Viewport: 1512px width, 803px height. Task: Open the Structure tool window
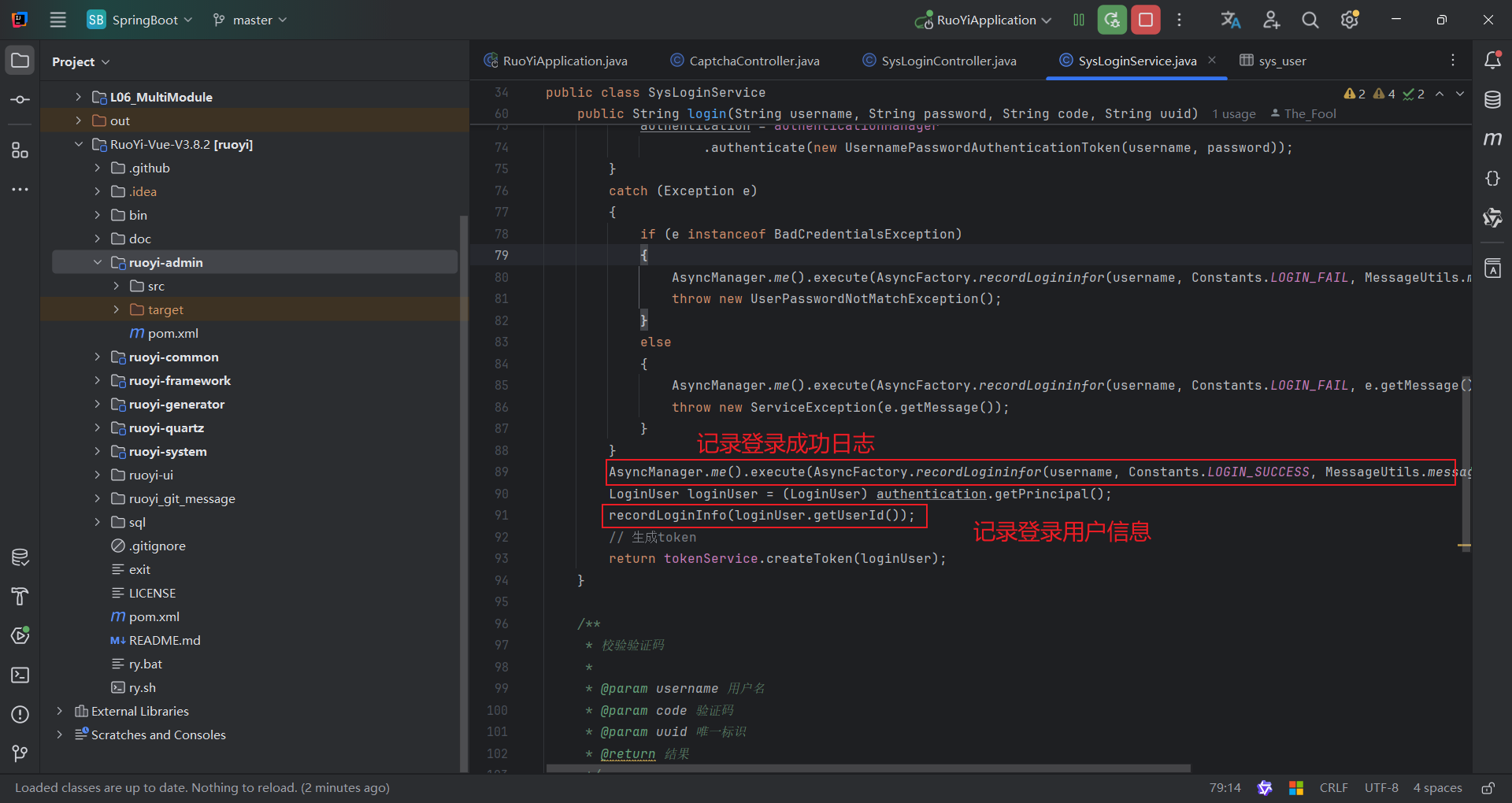tap(20, 150)
